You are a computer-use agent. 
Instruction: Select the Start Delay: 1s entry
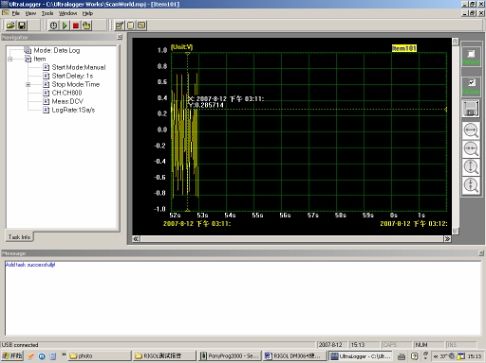coord(72,76)
